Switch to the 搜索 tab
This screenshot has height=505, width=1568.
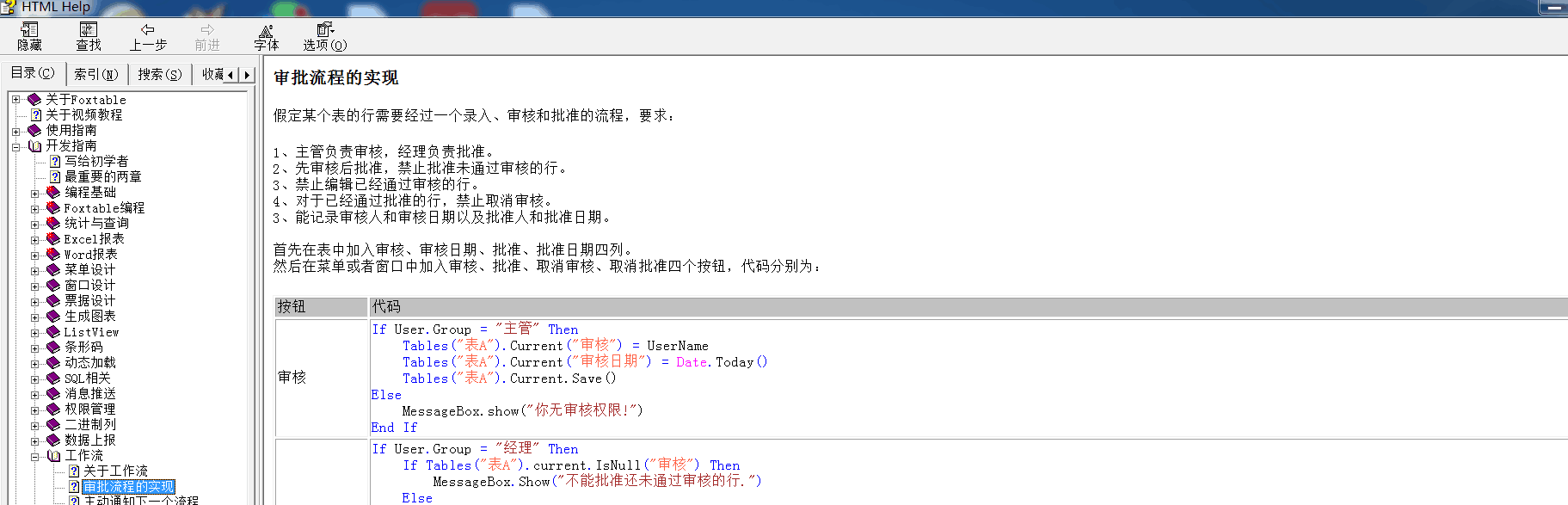pyautogui.click(x=160, y=74)
